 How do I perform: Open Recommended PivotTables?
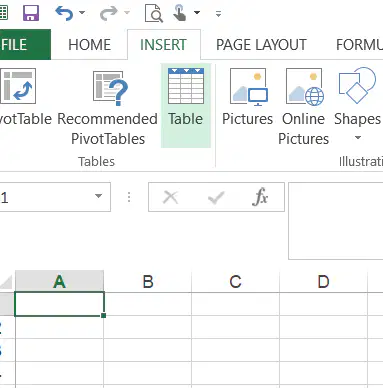pyautogui.click(x=108, y=107)
